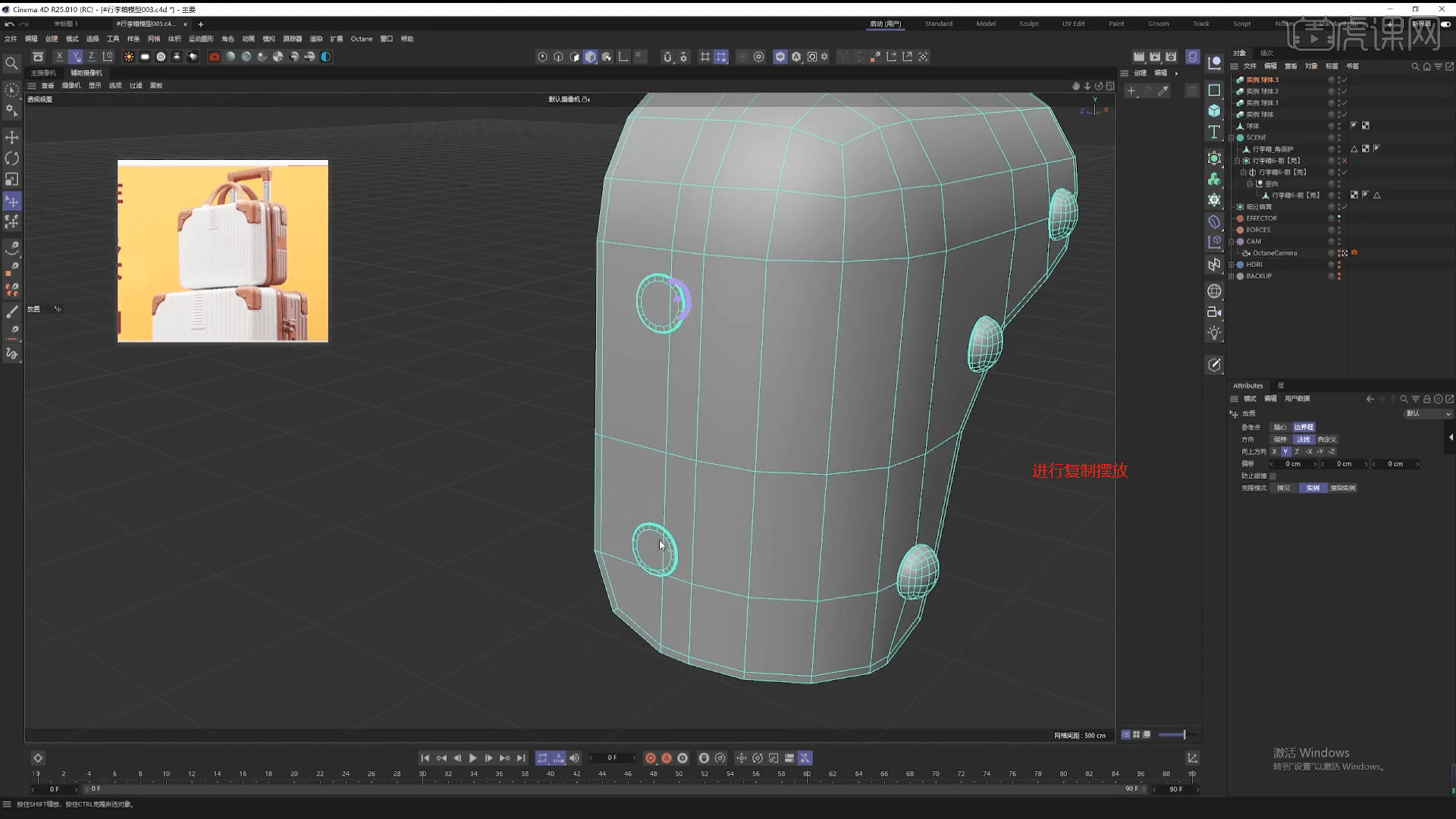Collapse the SCENE object group
Viewport: 1456px width, 819px height.
[x=1232, y=138]
